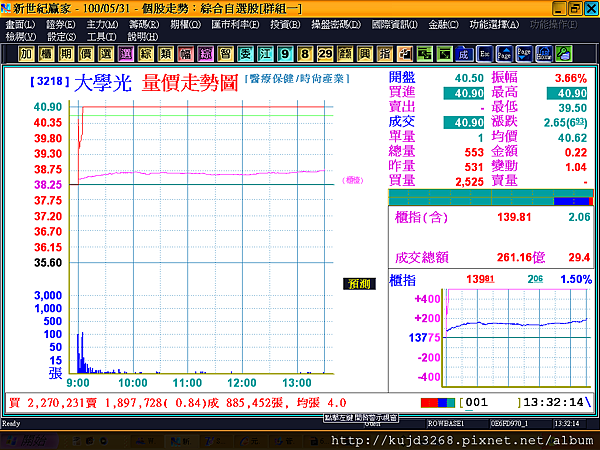Image resolution: width=600 pixels, height=450 pixels.
Task: Click the Home toolbar button
Action: pos(544,54)
